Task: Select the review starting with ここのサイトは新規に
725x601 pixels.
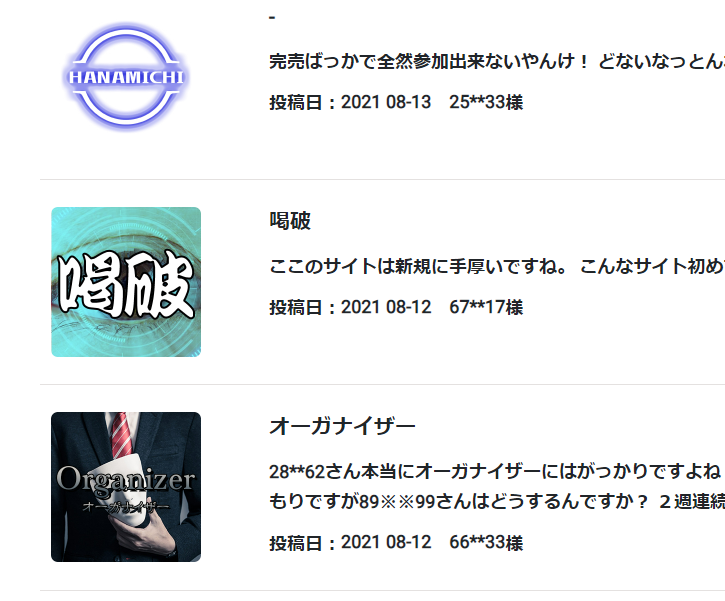Action: click(497, 266)
